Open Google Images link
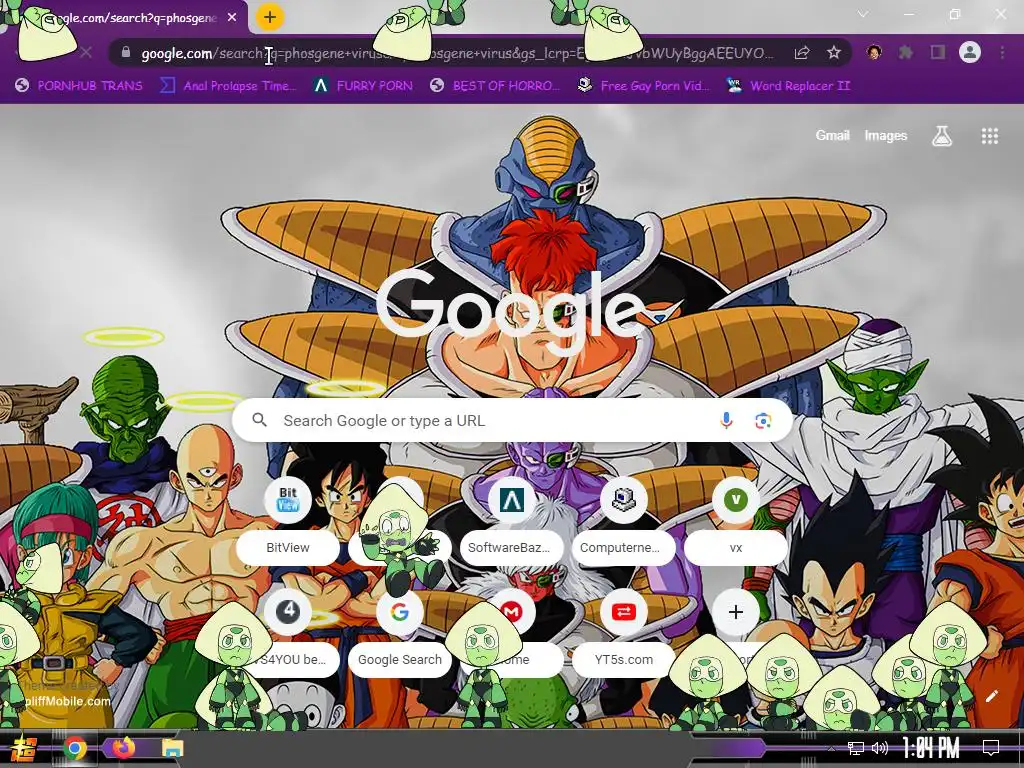1024x768 pixels. tap(886, 135)
